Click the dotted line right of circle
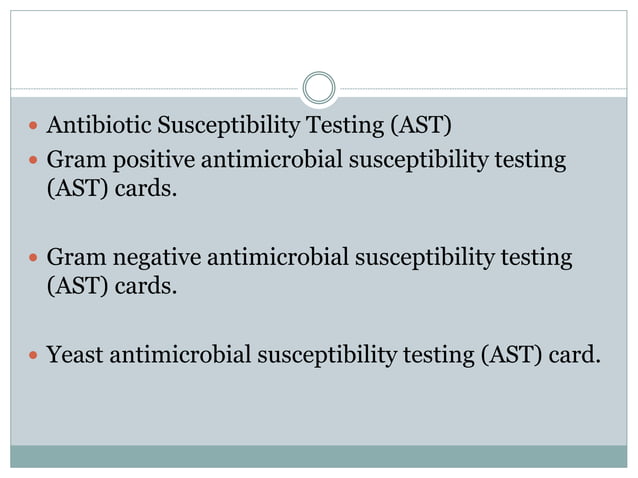The image size is (638, 478). pos(480,89)
